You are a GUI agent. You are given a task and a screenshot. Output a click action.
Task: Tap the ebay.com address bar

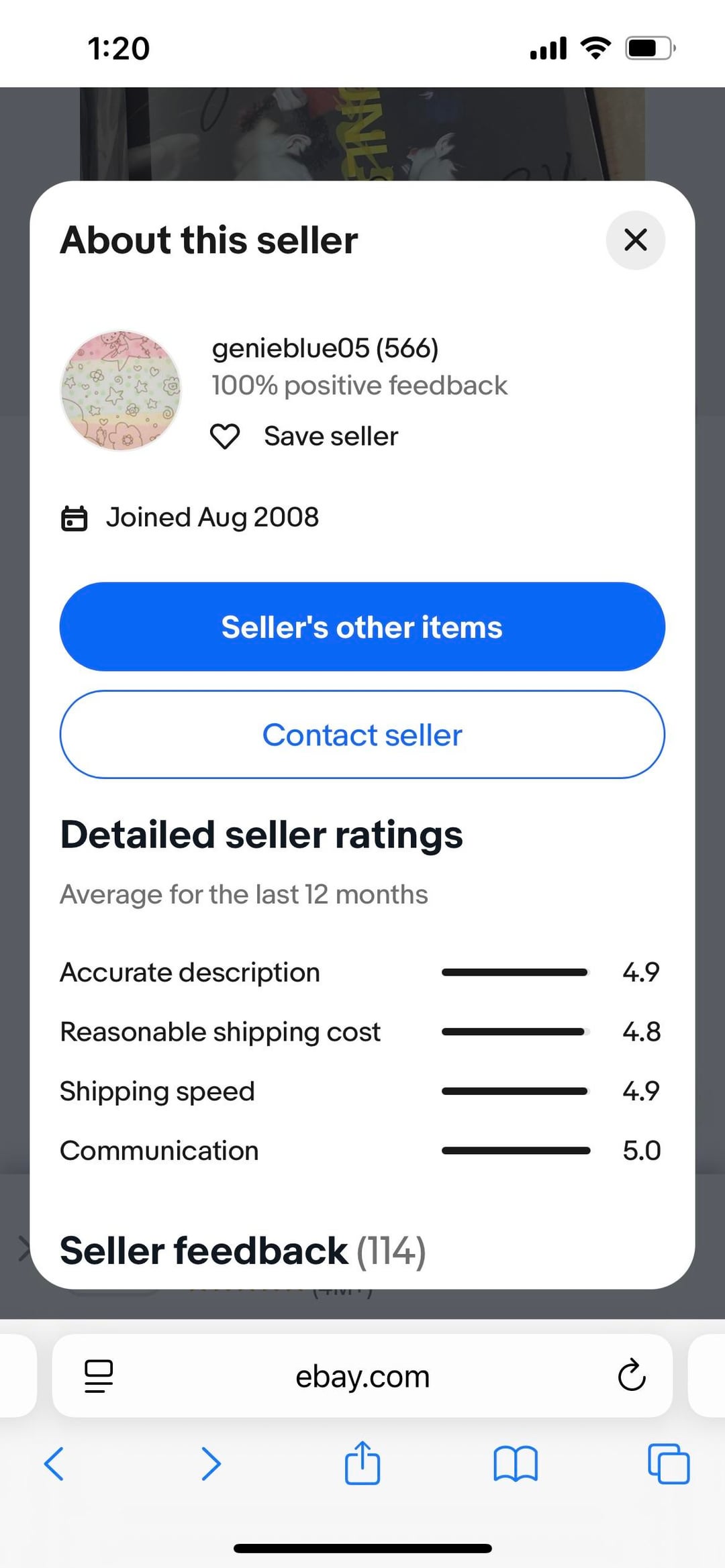click(x=362, y=1377)
